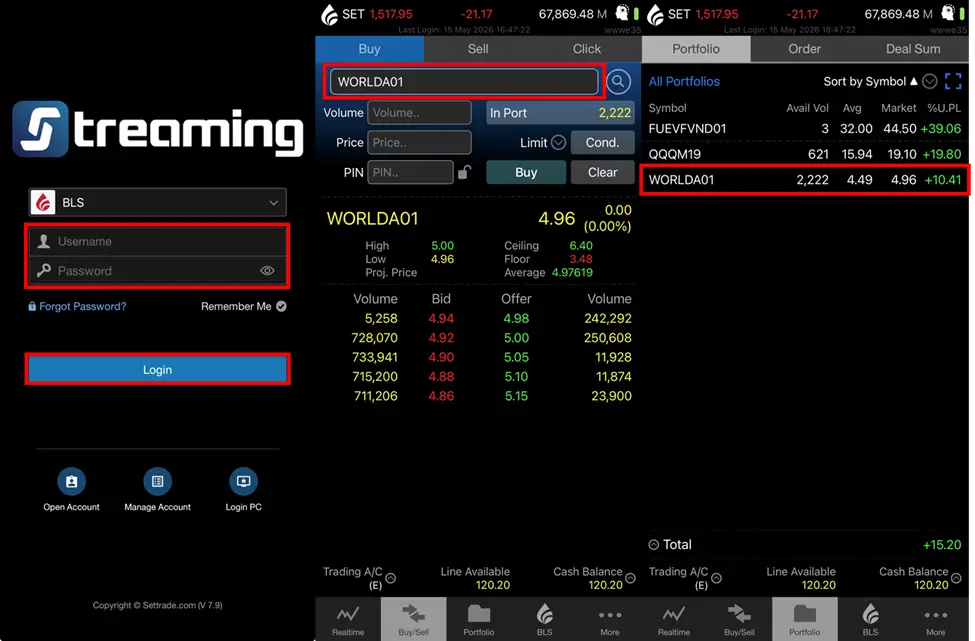The height and width of the screenshot is (641, 975).
Task: Click the green Buy order button
Action: [x=526, y=172]
